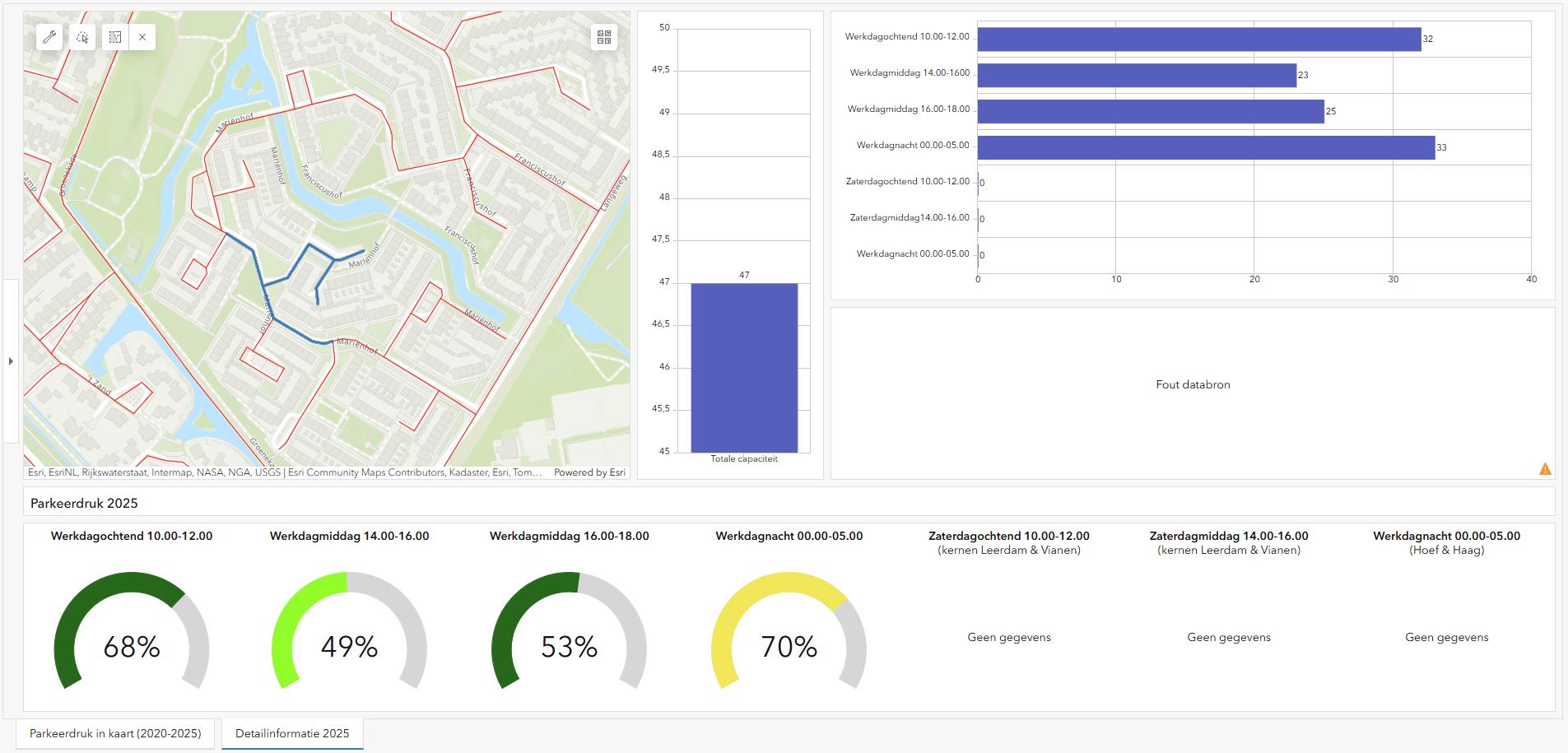The width and height of the screenshot is (1568, 753).
Task: Switch to Parkeerdruk in kaart (2020-2025) tab
Action: tap(115, 733)
